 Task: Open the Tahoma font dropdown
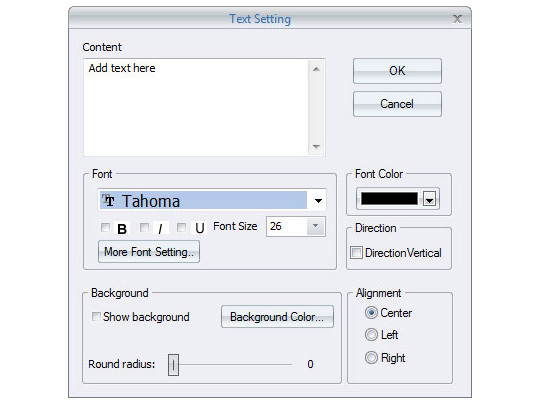click(319, 200)
